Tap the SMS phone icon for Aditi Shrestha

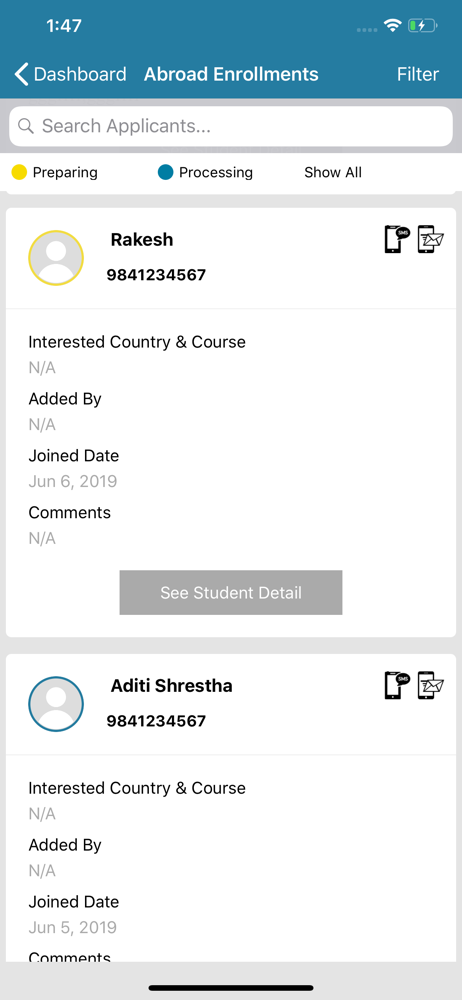tap(397, 685)
